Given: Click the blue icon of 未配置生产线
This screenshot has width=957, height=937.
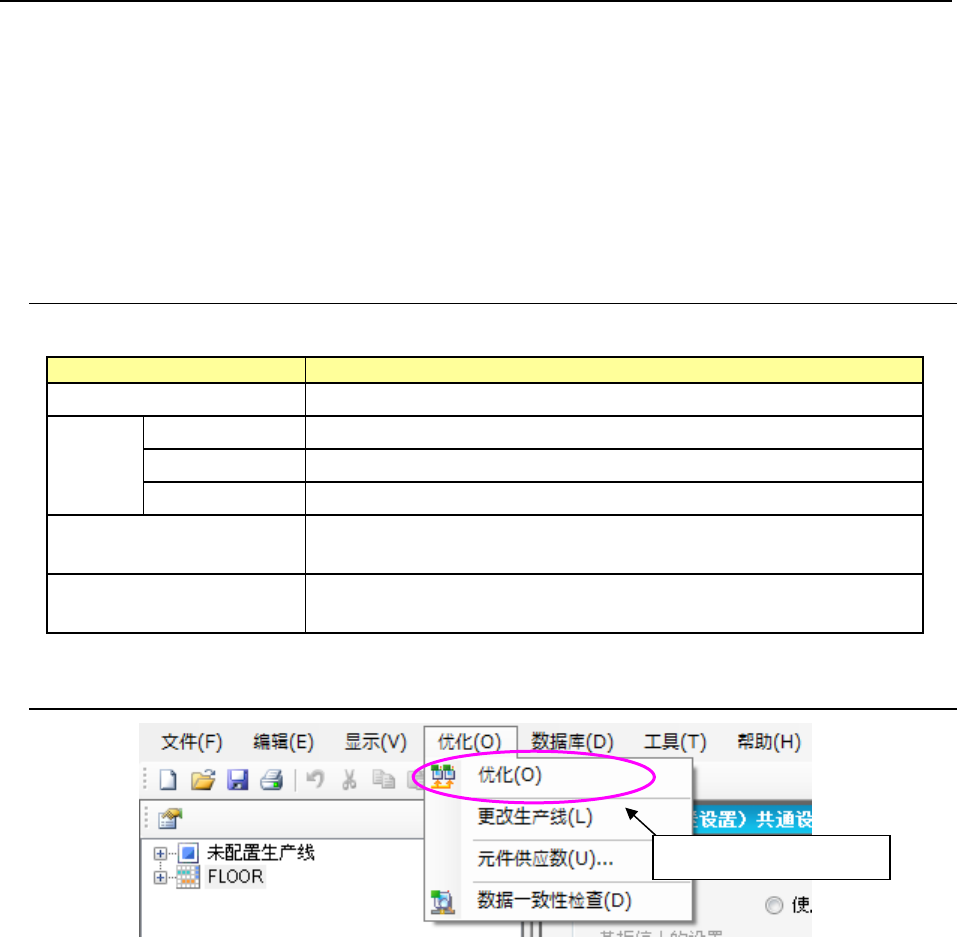Looking at the screenshot, I should (188, 853).
